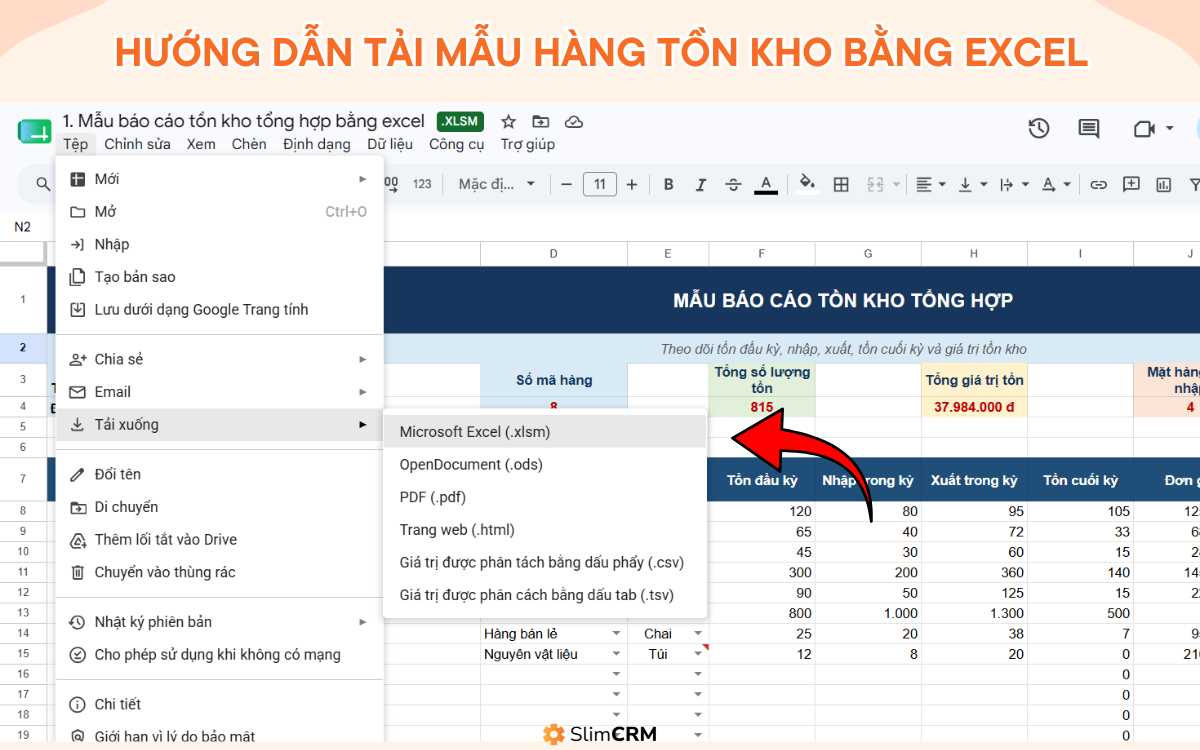The image size is (1200, 750).
Task: Open dropdown in Hàng bán lẻ cell
Action: coord(616,634)
